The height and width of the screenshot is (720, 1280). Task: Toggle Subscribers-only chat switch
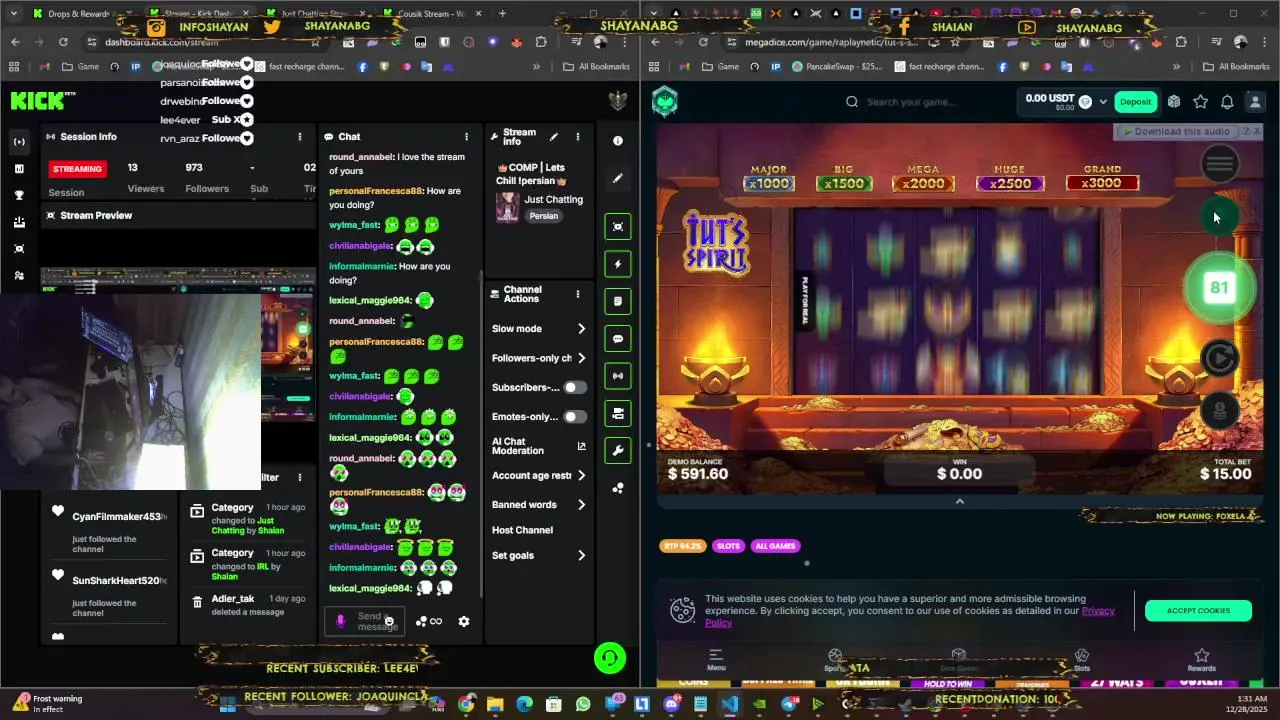tap(575, 388)
